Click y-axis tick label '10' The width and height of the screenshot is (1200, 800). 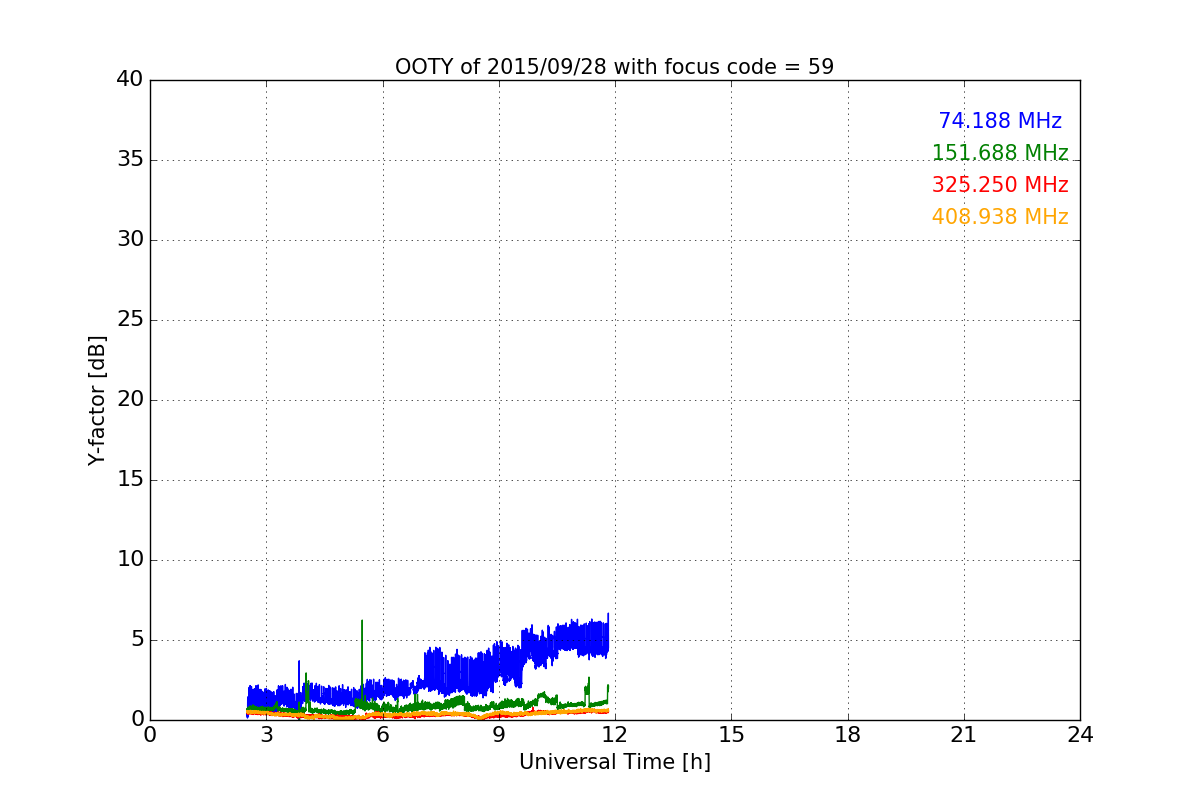pyautogui.click(x=130, y=560)
